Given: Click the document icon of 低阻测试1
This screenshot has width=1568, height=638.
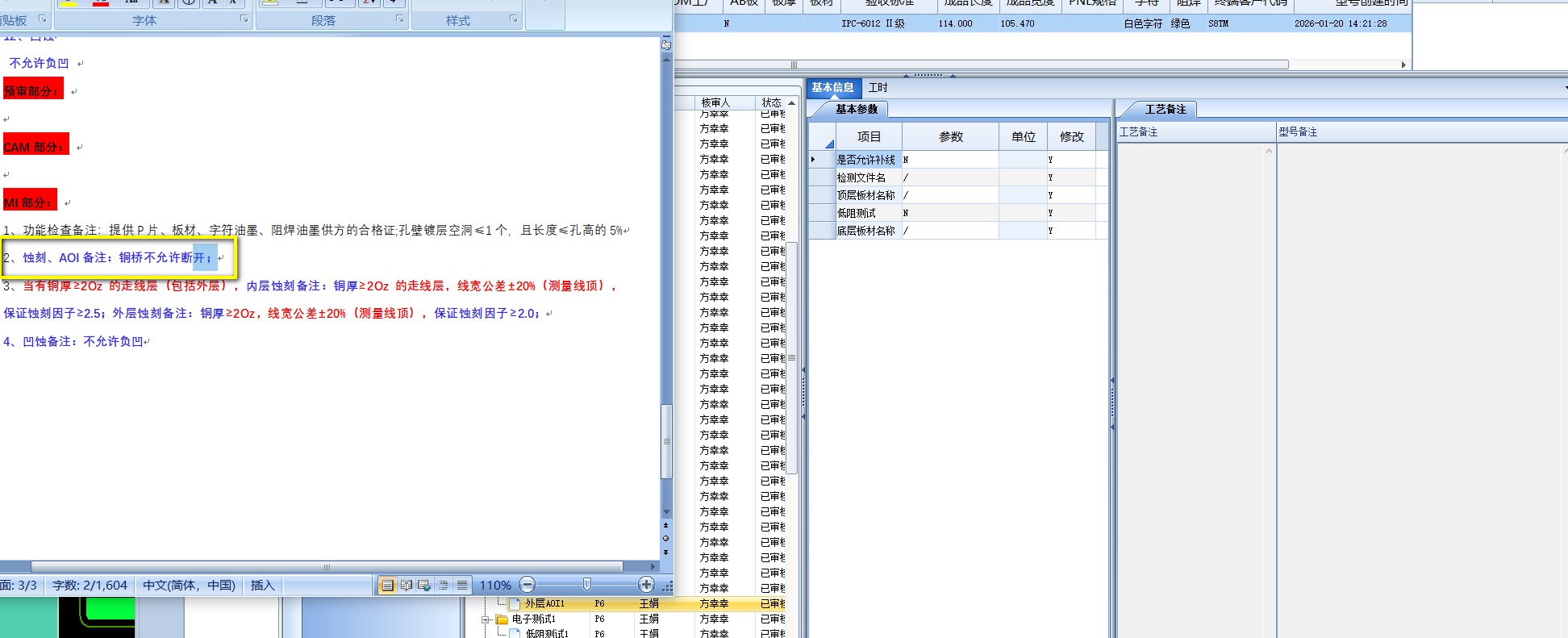Looking at the screenshot, I should (515, 634).
